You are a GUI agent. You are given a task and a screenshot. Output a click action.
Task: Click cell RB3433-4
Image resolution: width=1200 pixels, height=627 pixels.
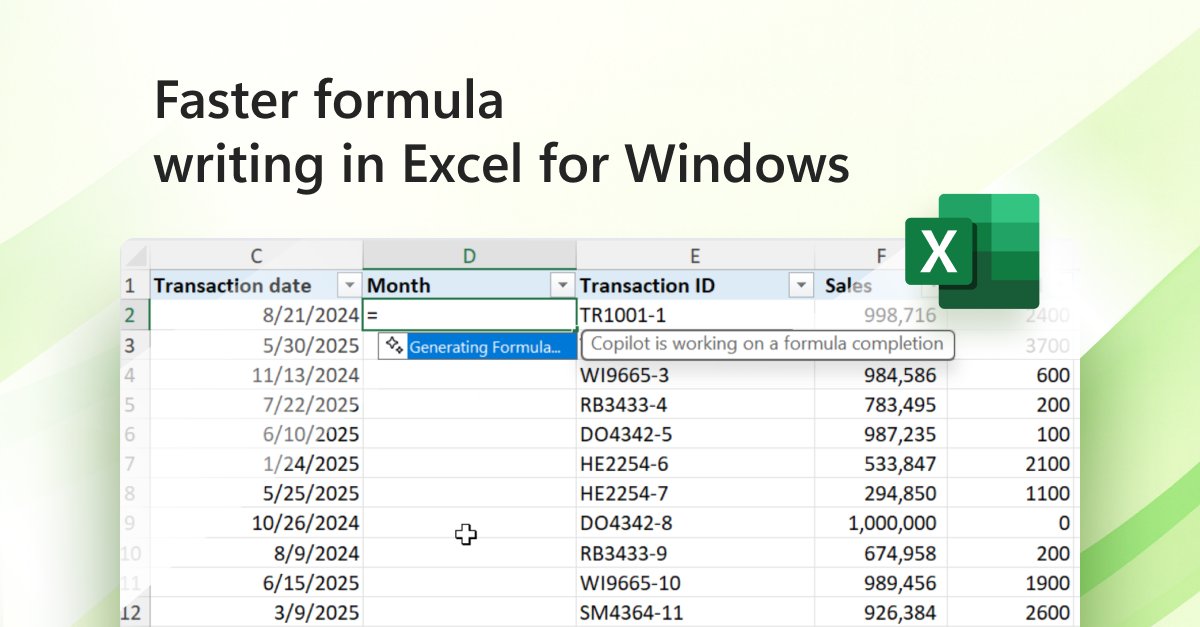tap(695, 405)
